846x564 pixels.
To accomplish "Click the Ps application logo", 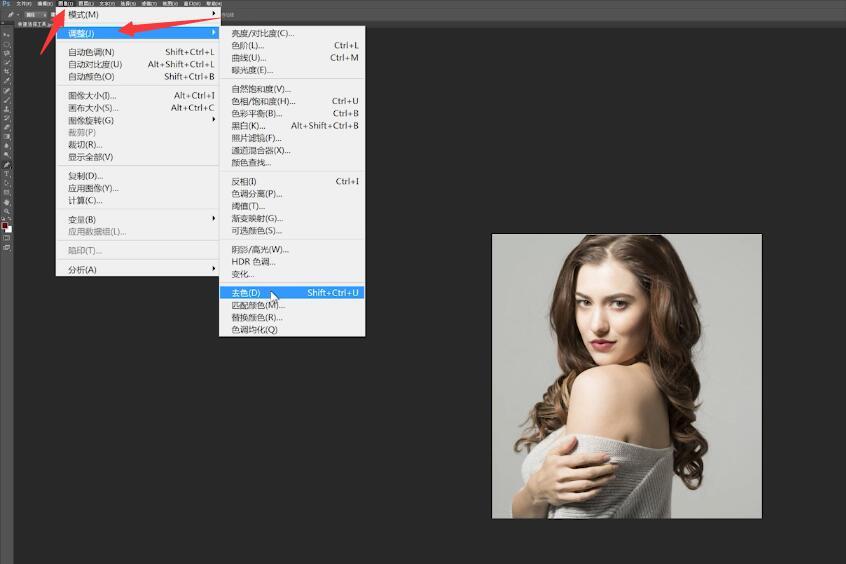I will click(x=6, y=4).
